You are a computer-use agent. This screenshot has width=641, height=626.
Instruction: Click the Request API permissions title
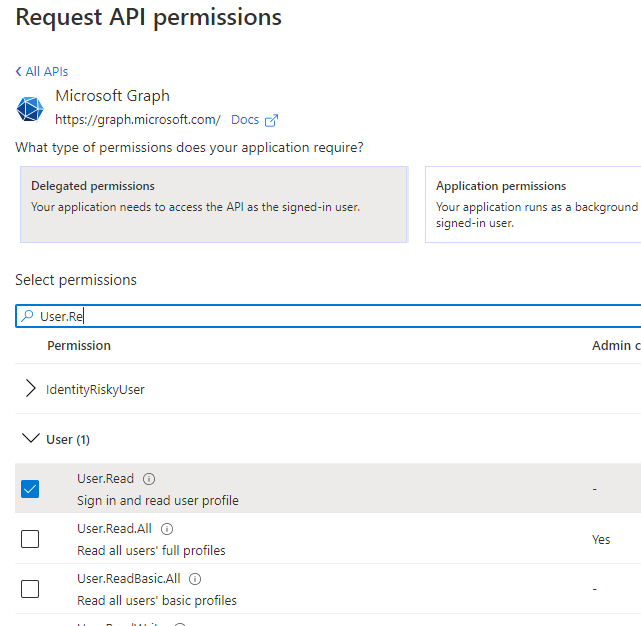coord(148,18)
